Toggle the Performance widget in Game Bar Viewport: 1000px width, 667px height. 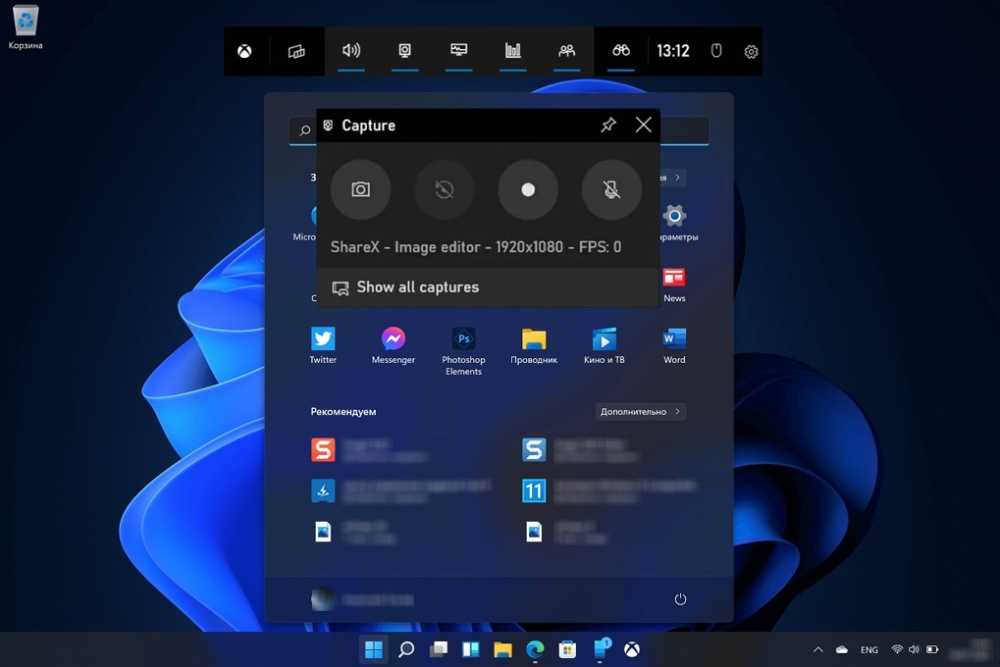[x=459, y=51]
